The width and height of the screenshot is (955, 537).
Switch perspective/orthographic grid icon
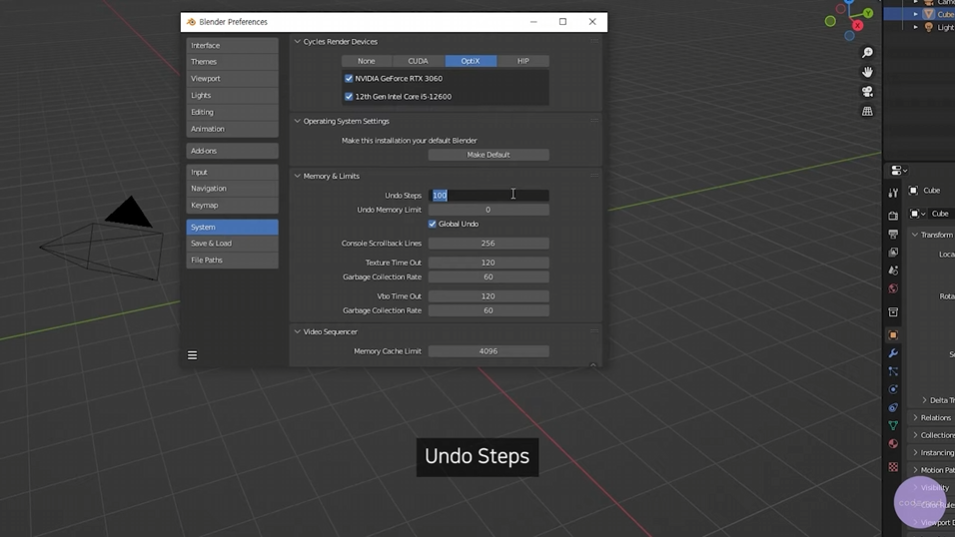(867, 111)
